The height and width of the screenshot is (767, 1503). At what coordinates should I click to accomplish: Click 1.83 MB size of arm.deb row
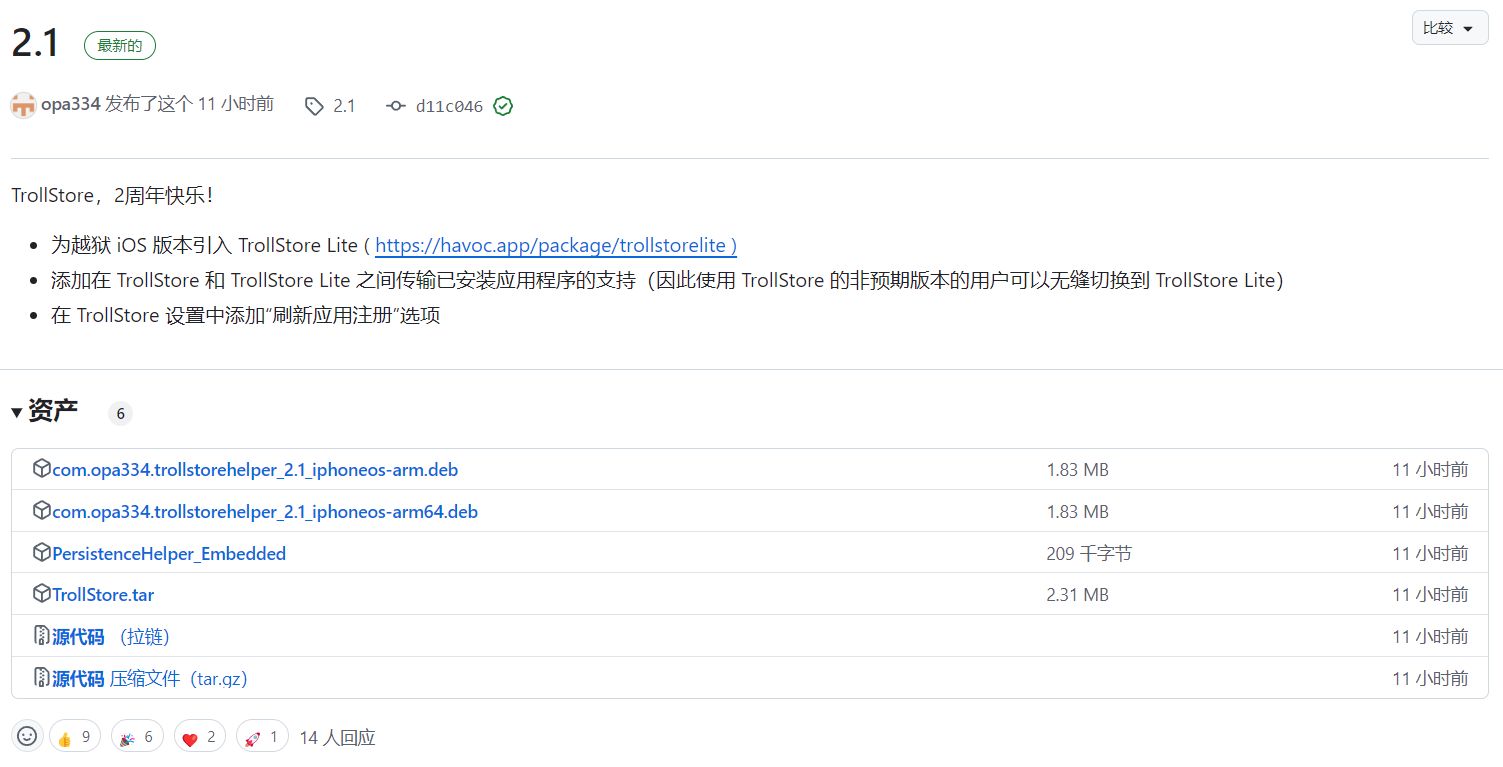1078,470
